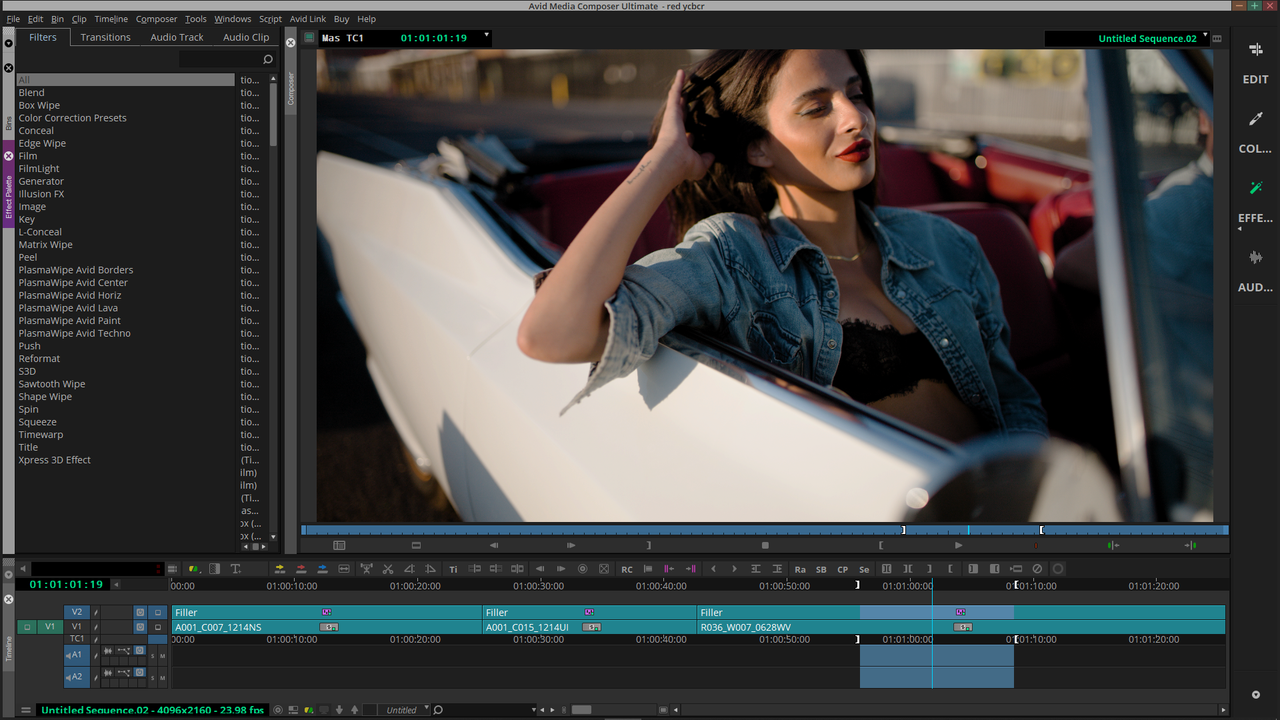Image resolution: width=1280 pixels, height=720 pixels.
Task: Open the Audio workspace waveform icon
Action: coord(1255,257)
